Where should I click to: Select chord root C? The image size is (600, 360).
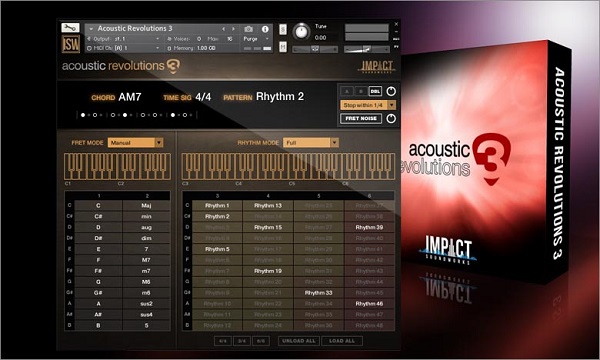coord(98,205)
